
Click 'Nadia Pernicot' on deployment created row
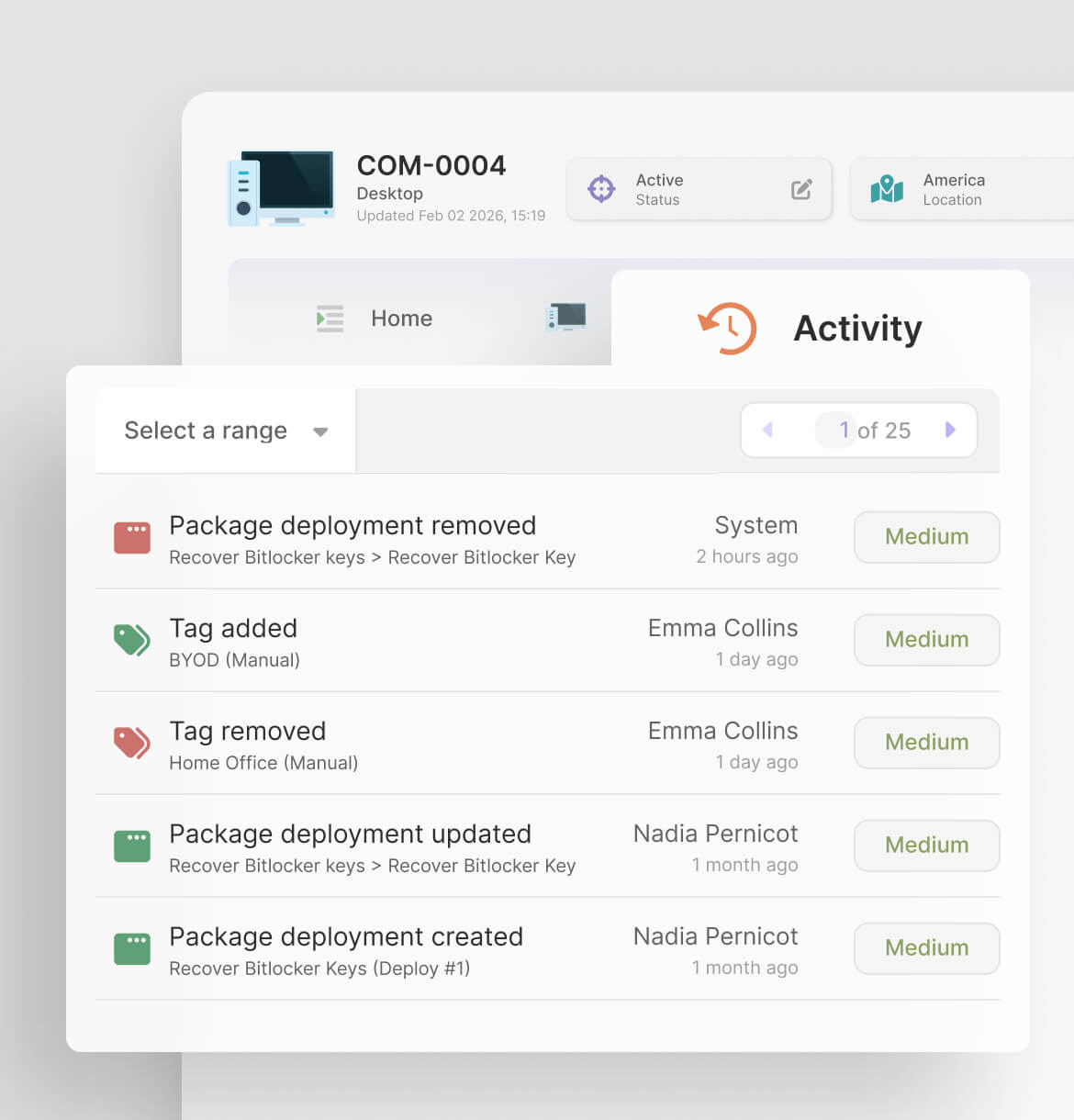[x=716, y=936]
